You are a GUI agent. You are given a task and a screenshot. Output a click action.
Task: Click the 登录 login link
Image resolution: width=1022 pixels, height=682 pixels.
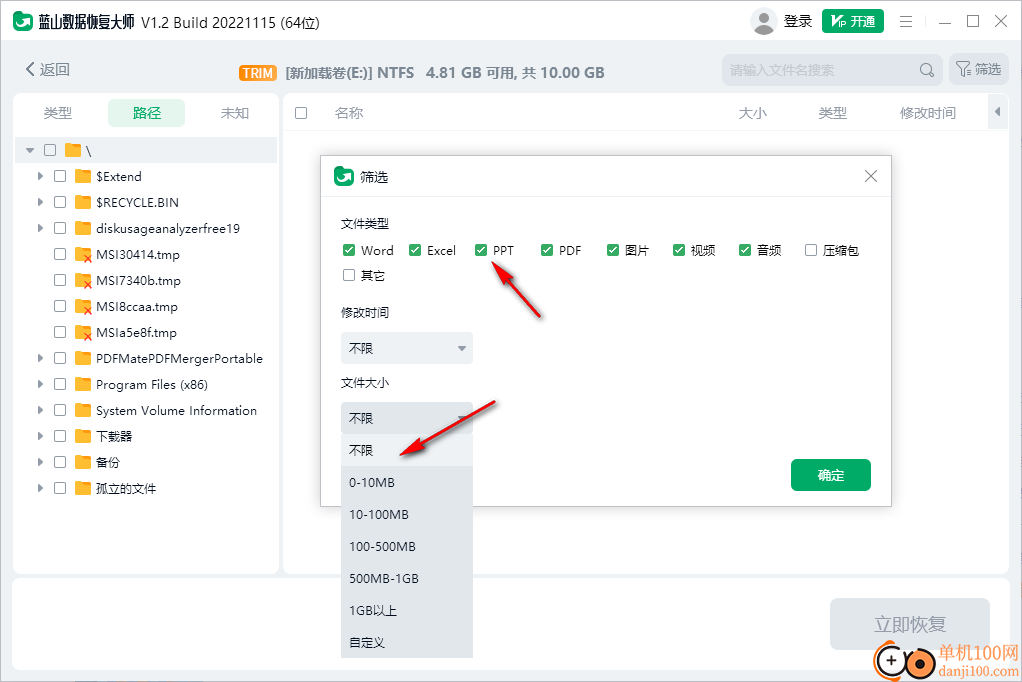[x=798, y=22]
